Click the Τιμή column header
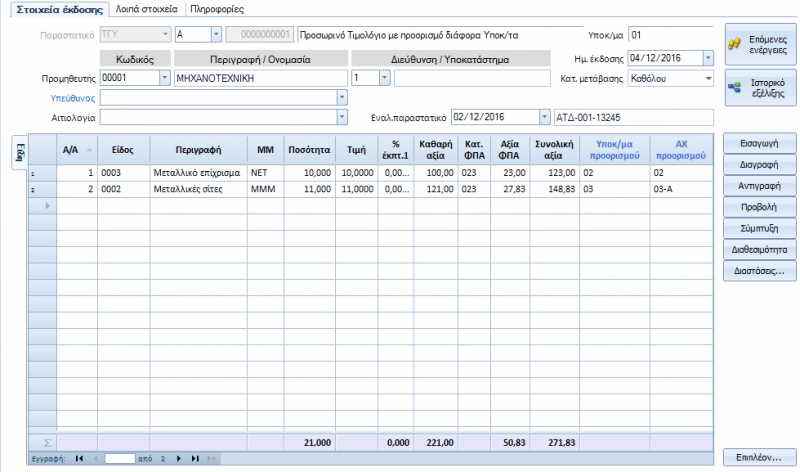This screenshot has height=472, width=800. 357,150
